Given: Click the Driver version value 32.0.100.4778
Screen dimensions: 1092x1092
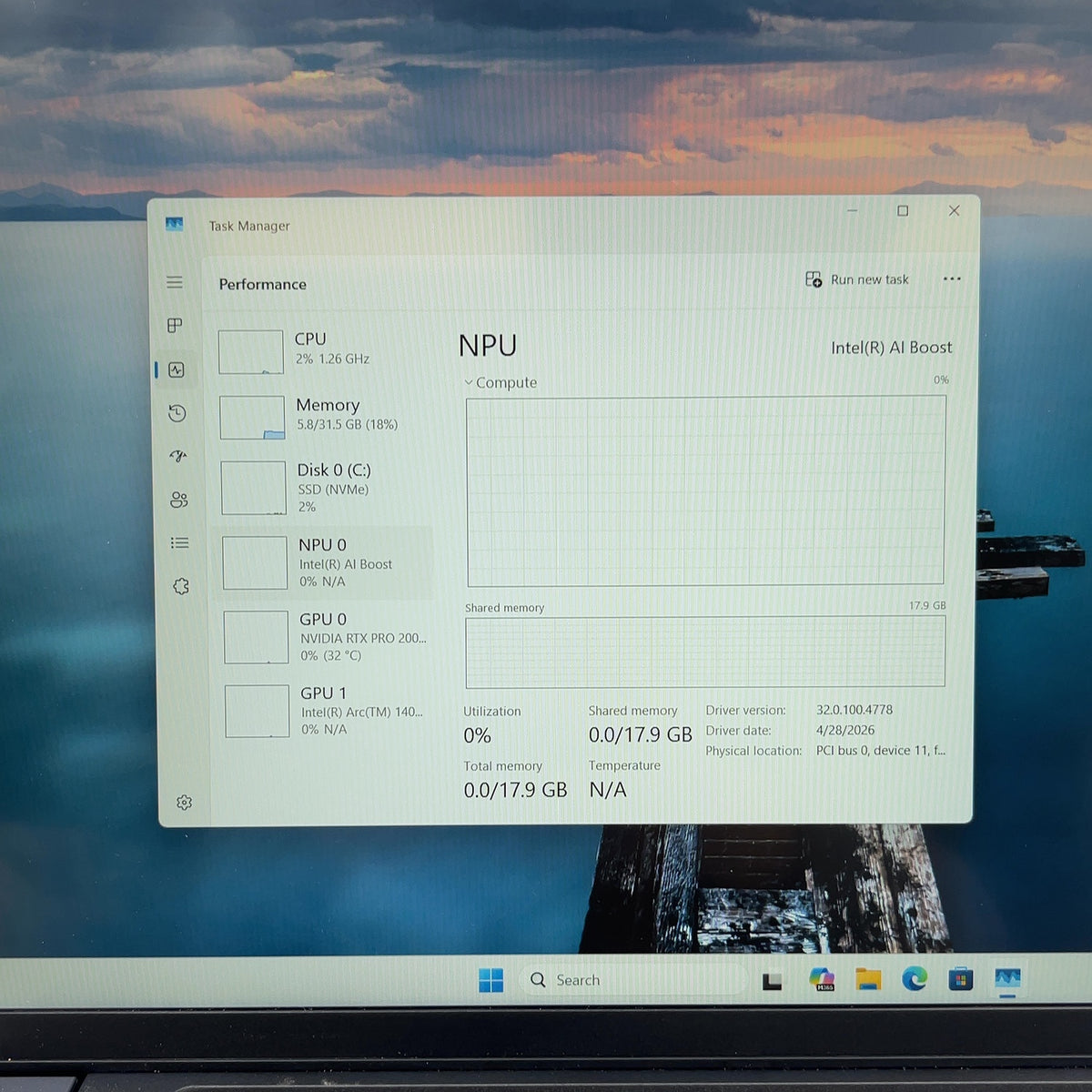Looking at the screenshot, I should point(854,710).
